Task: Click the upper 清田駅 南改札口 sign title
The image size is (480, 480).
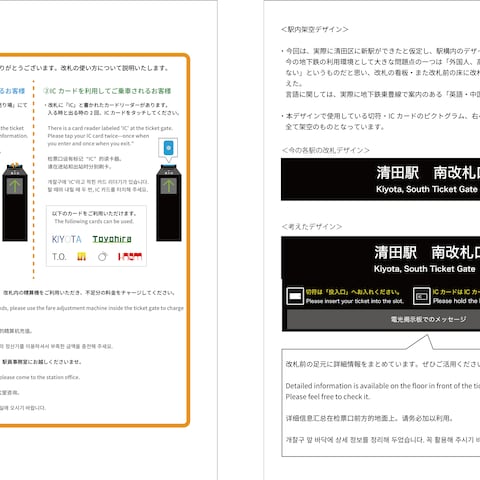Action: tap(428, 173)
